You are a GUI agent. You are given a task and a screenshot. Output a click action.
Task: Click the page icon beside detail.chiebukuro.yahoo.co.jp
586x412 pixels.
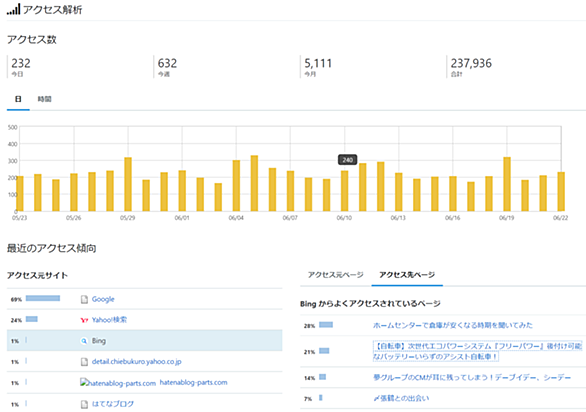tap(84, 362)
